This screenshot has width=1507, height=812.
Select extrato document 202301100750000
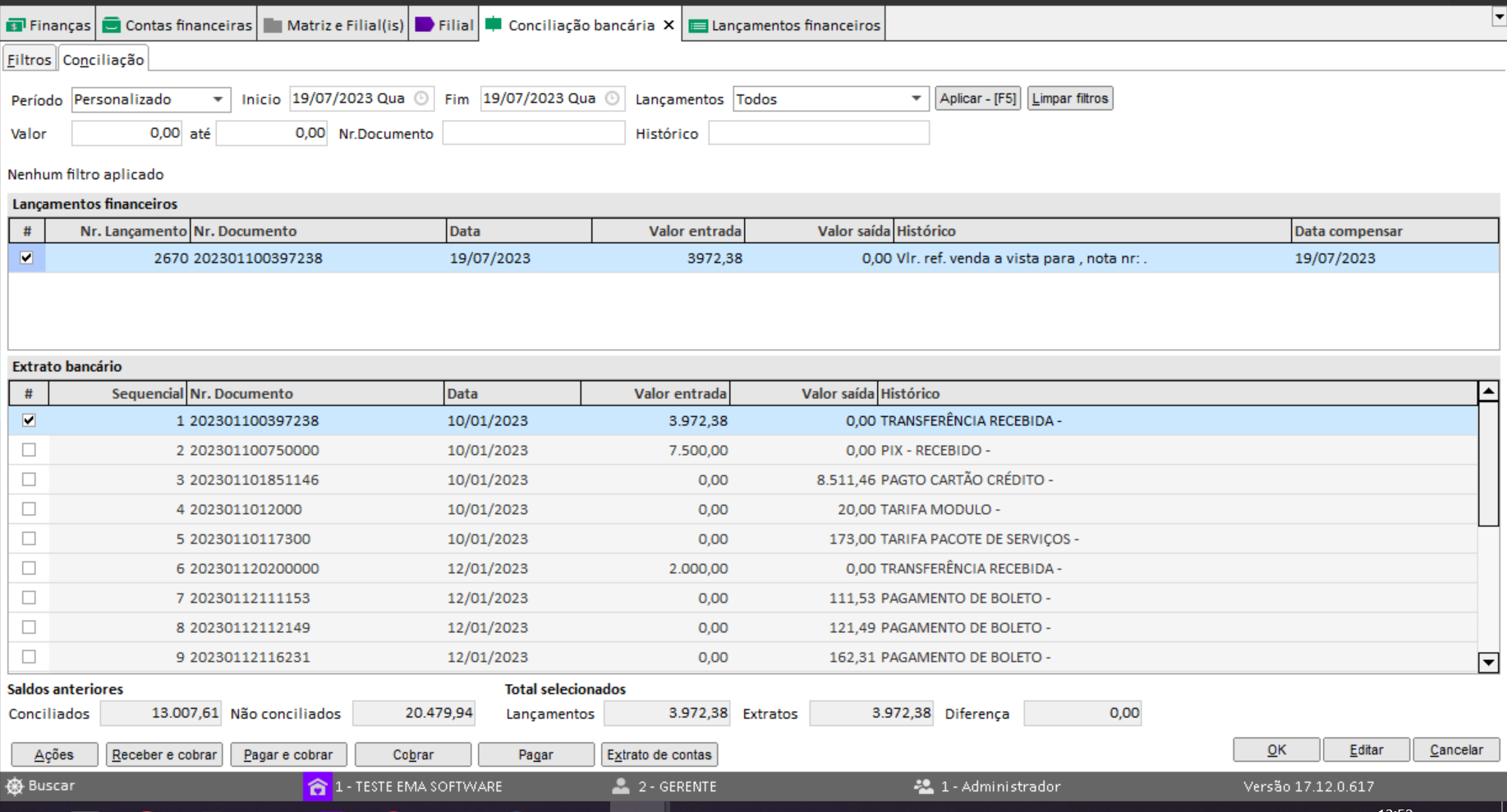click(255, 450)
